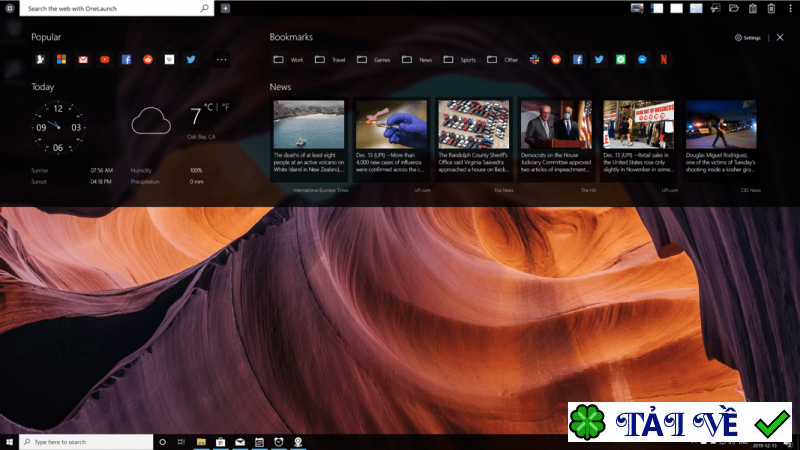Open the Netflix bookmark icon
800x450 pixels.
click(x=664, y=60)
